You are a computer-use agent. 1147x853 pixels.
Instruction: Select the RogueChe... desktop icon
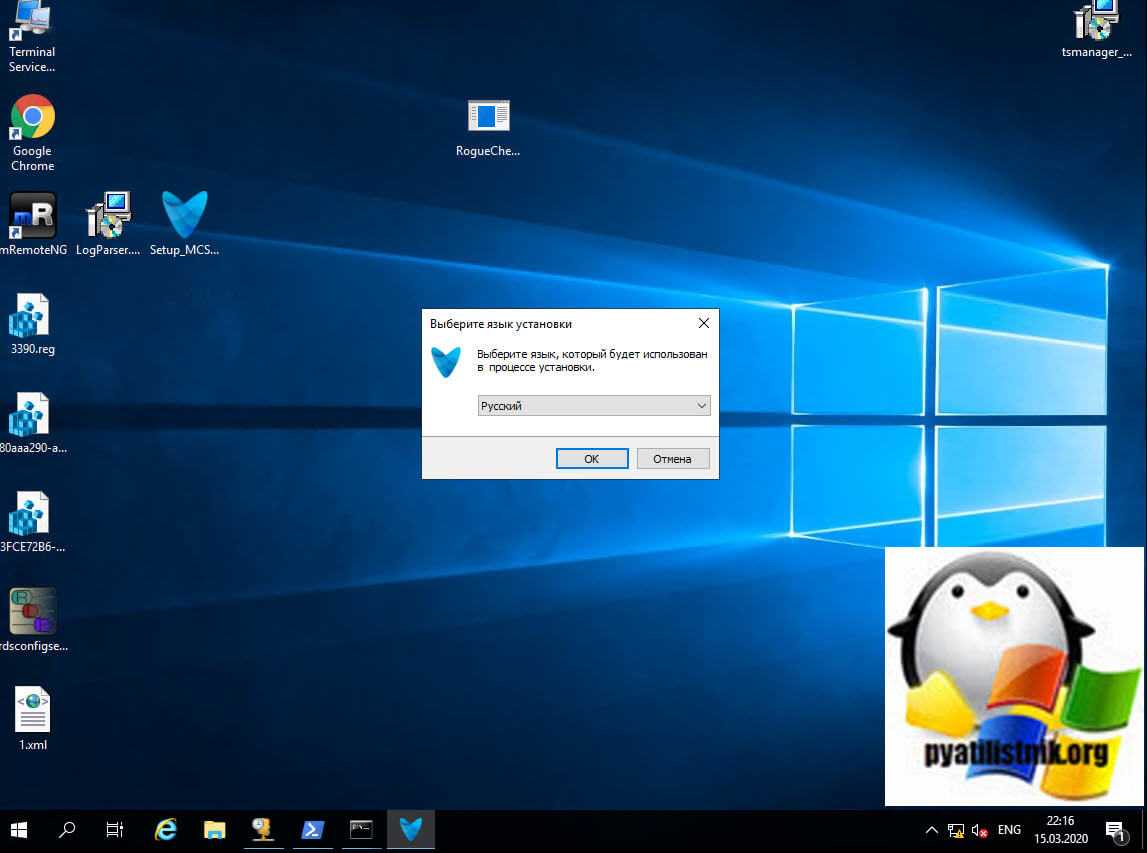(488, 117)
